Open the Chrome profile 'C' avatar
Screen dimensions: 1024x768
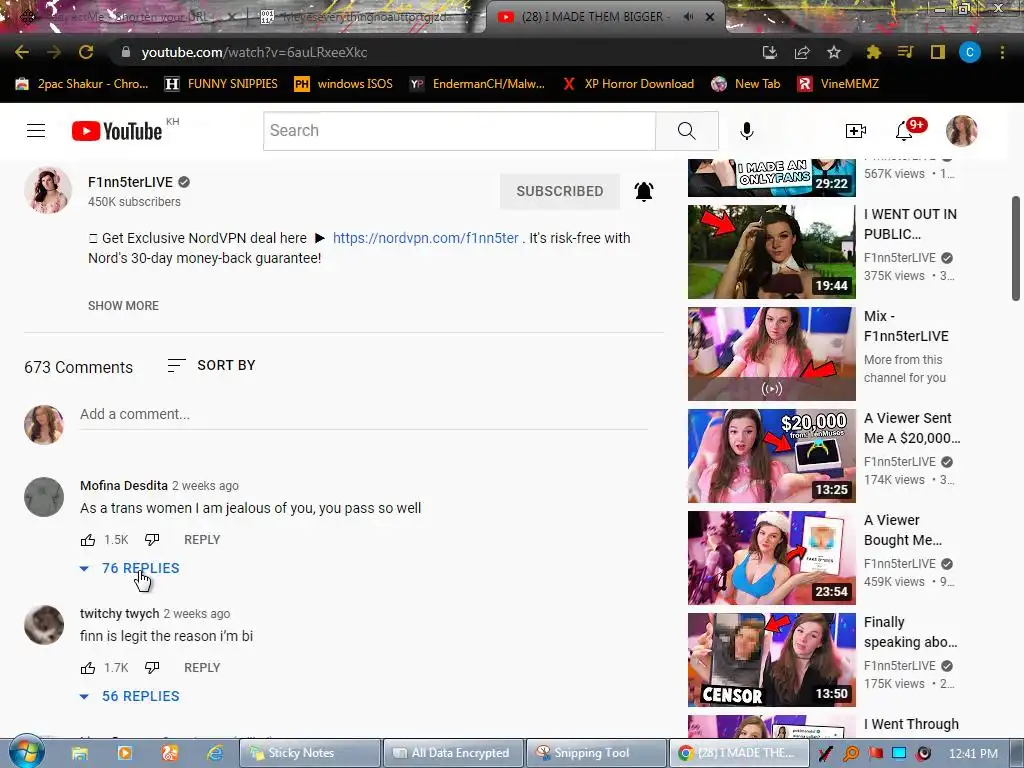point(970,52)
